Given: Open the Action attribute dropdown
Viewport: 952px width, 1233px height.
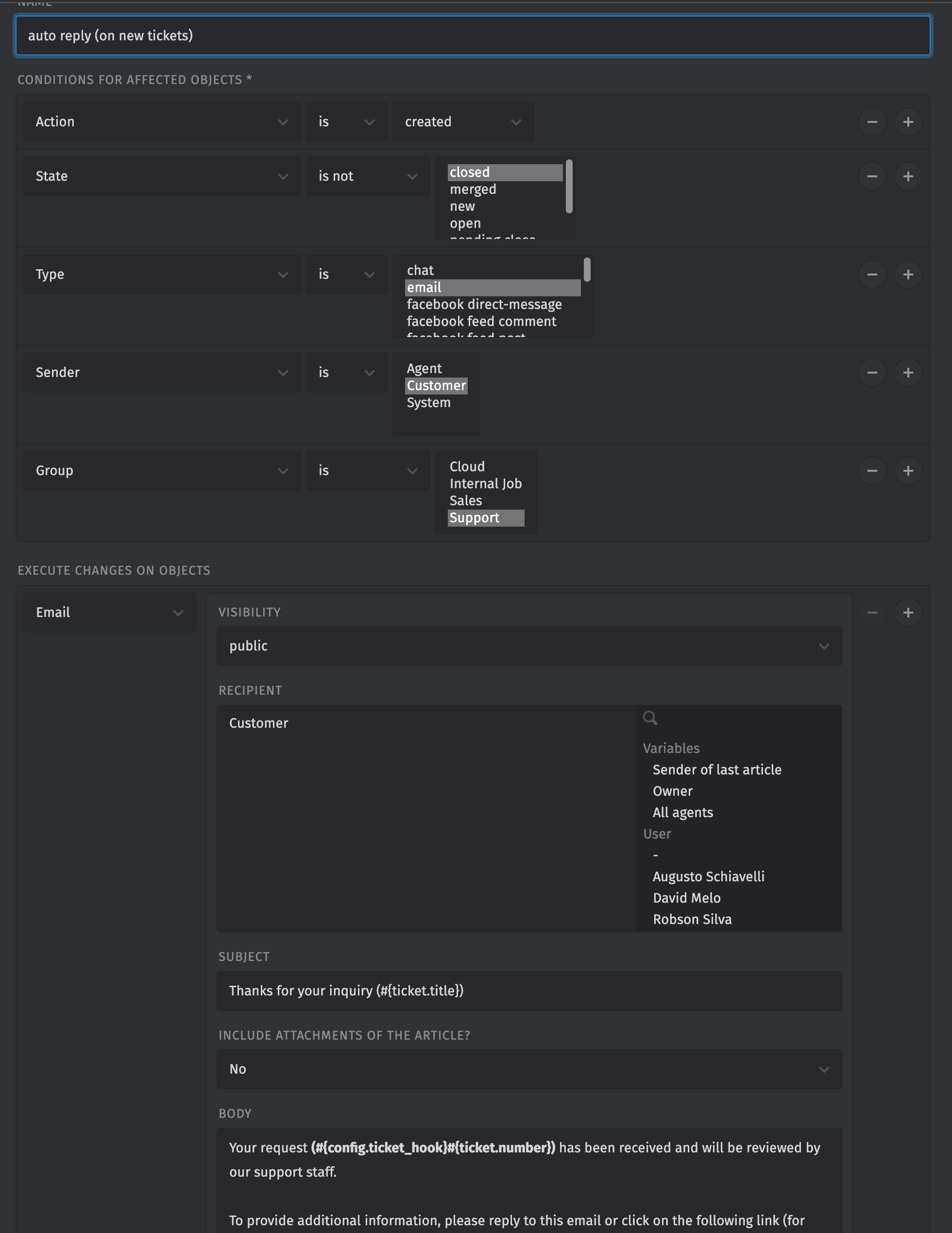Looking at the screenshot, I should tap(162, 122).
